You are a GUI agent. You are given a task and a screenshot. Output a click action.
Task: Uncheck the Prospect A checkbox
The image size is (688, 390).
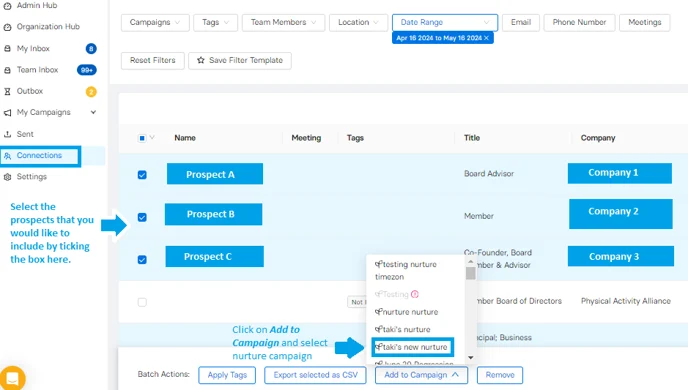142,175
